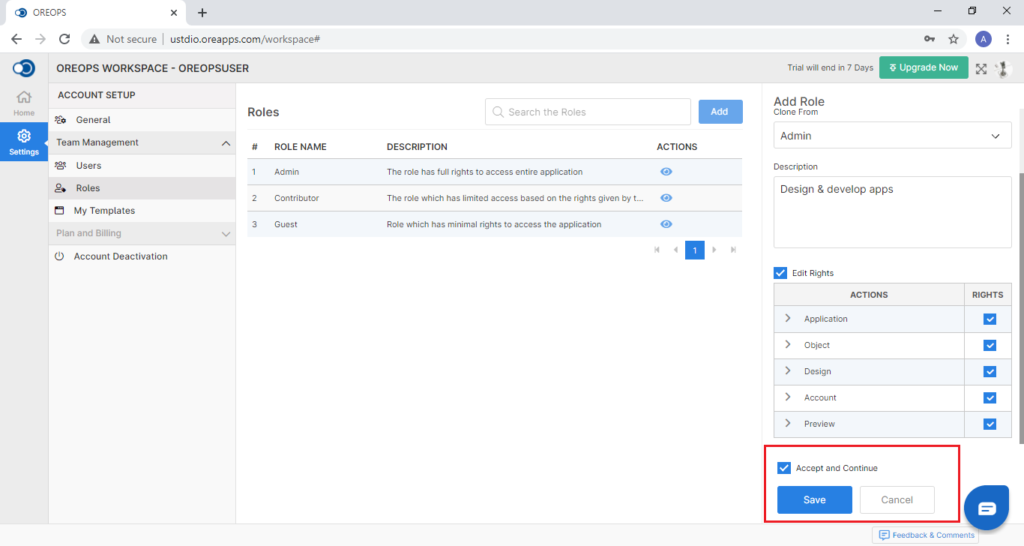Open the Home sidebar icon
The width and height of the screenshot is (1024, 546).
[x=24, y=103]
